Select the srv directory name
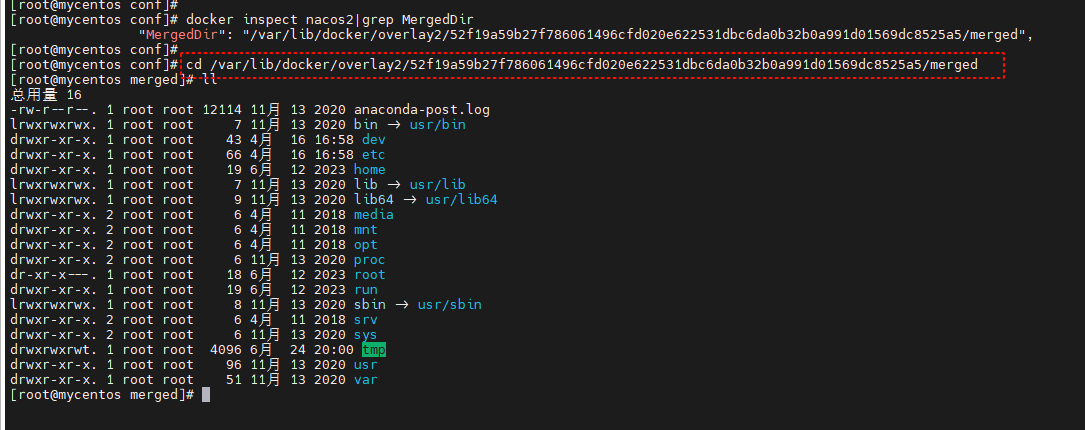The height and width of the screenshot is (430, 1085). [365, 320]
